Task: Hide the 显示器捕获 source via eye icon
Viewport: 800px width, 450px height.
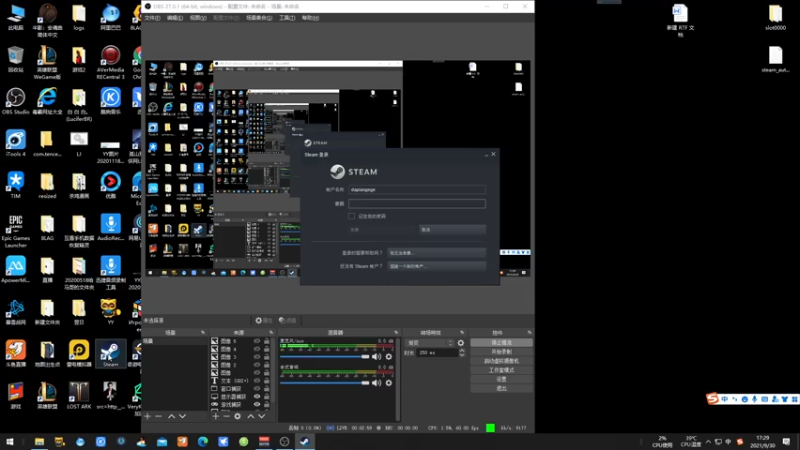Action: tap(257, 396)
